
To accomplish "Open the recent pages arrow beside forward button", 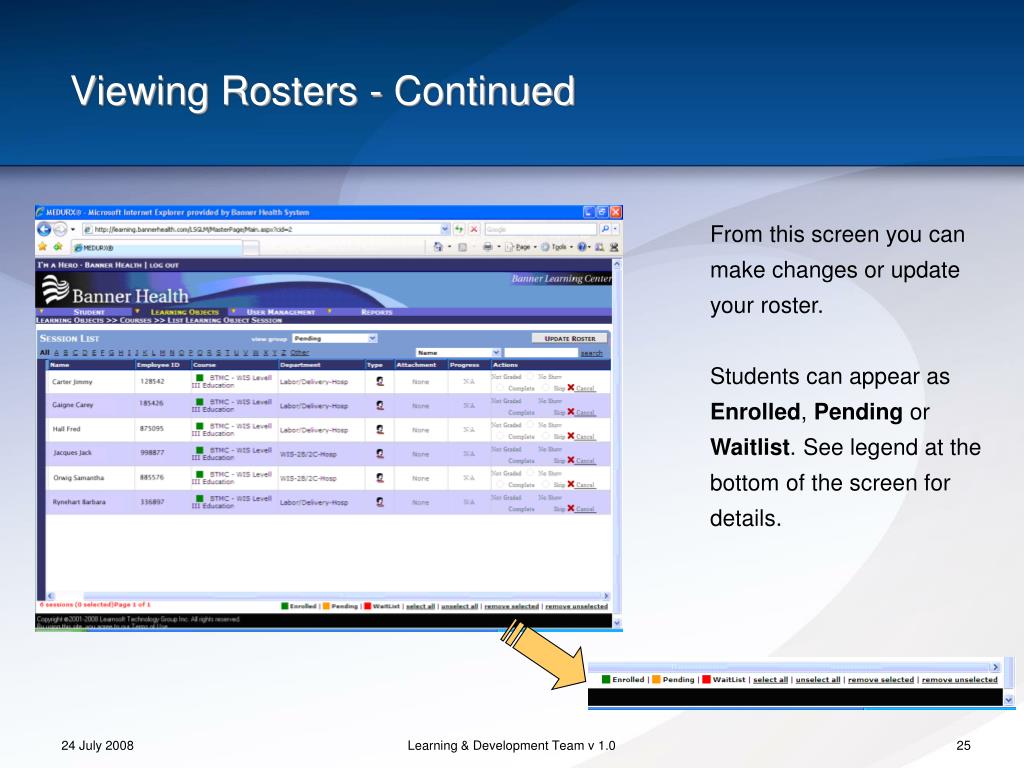I will [x=72, y=230].
